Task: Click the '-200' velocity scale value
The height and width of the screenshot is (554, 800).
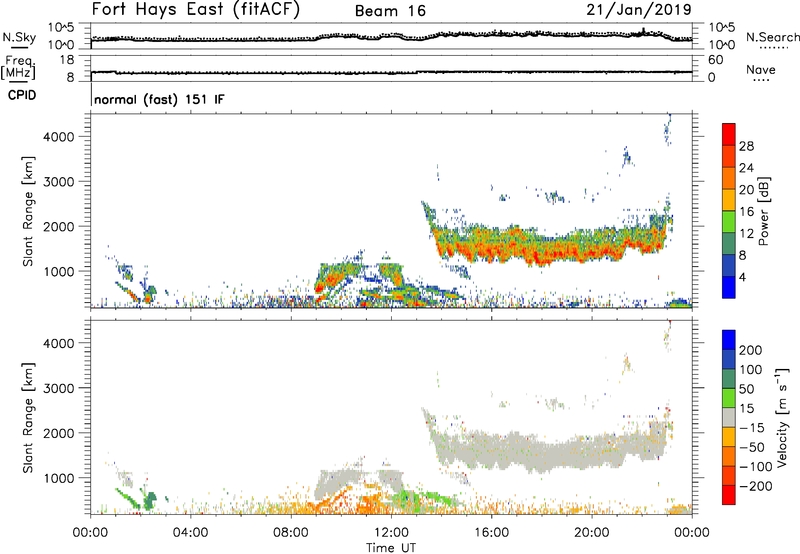Action: pos(755,486)
